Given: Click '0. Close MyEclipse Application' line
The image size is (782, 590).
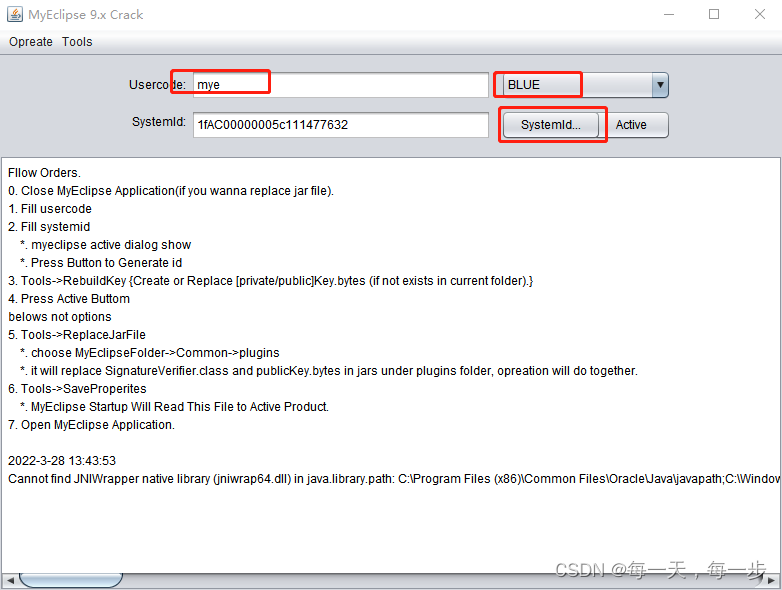Looking at the screenshot, I should point(171,191).
